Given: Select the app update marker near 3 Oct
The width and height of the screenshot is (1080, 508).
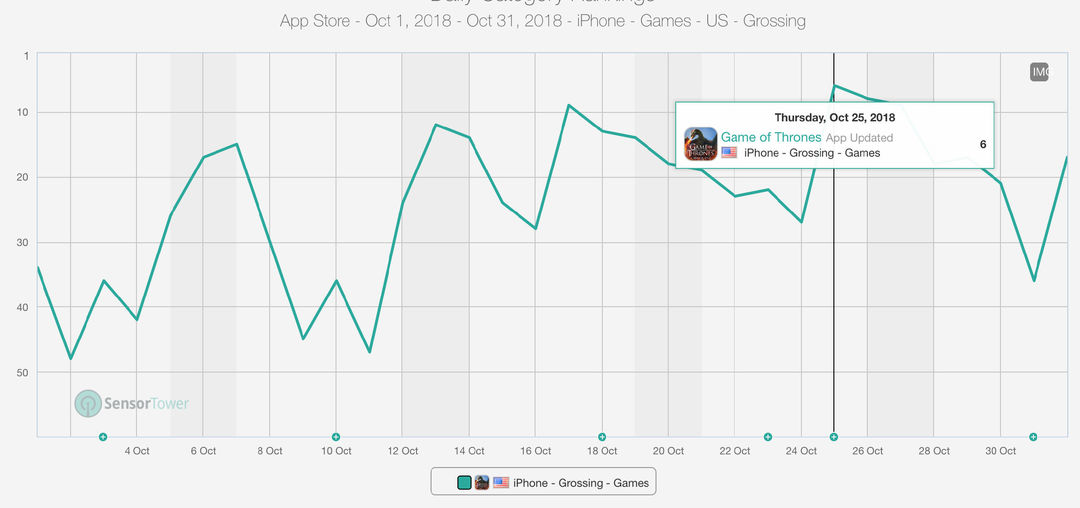Looking at the screenshot, I should click(x=103, y=437).
